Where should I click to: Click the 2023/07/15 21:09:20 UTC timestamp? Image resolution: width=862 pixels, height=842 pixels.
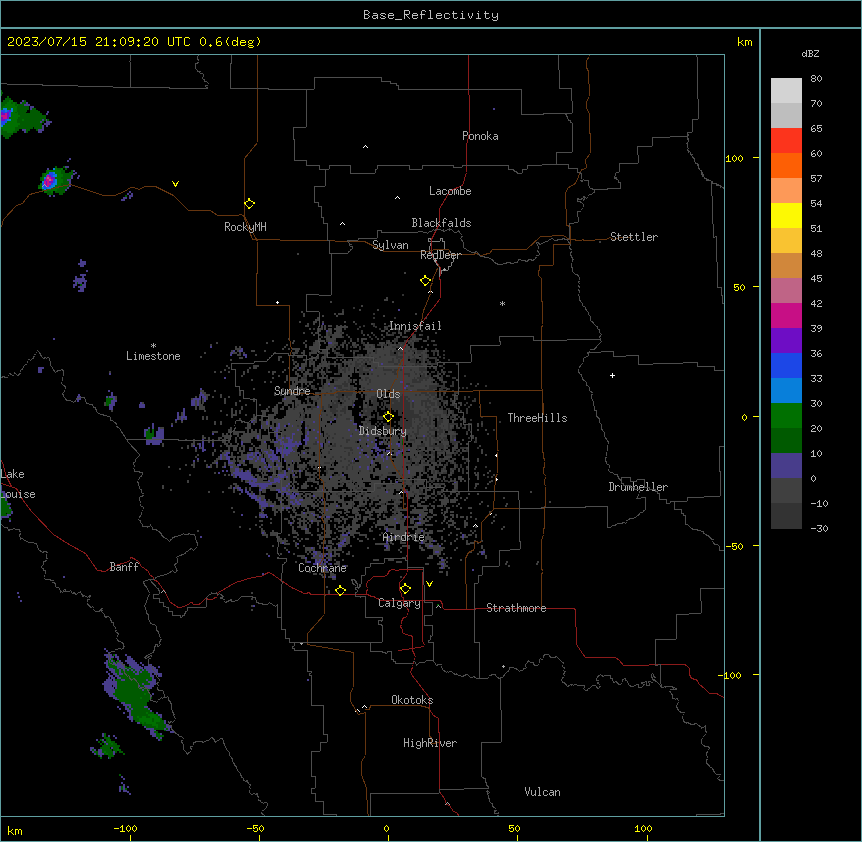pyautogui.click(x=99, y=42)
